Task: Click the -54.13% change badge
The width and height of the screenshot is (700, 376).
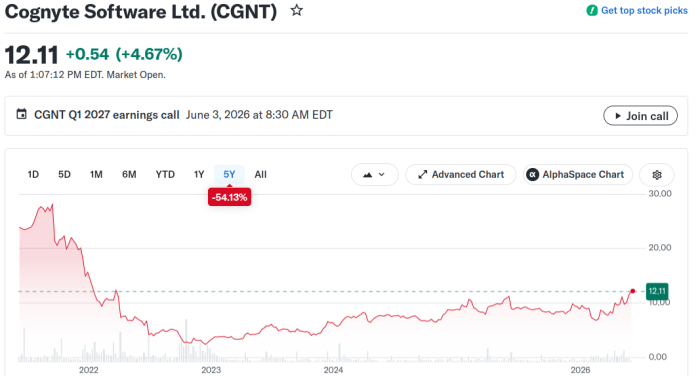Action: pyautogui.click(x=229, y=197)
